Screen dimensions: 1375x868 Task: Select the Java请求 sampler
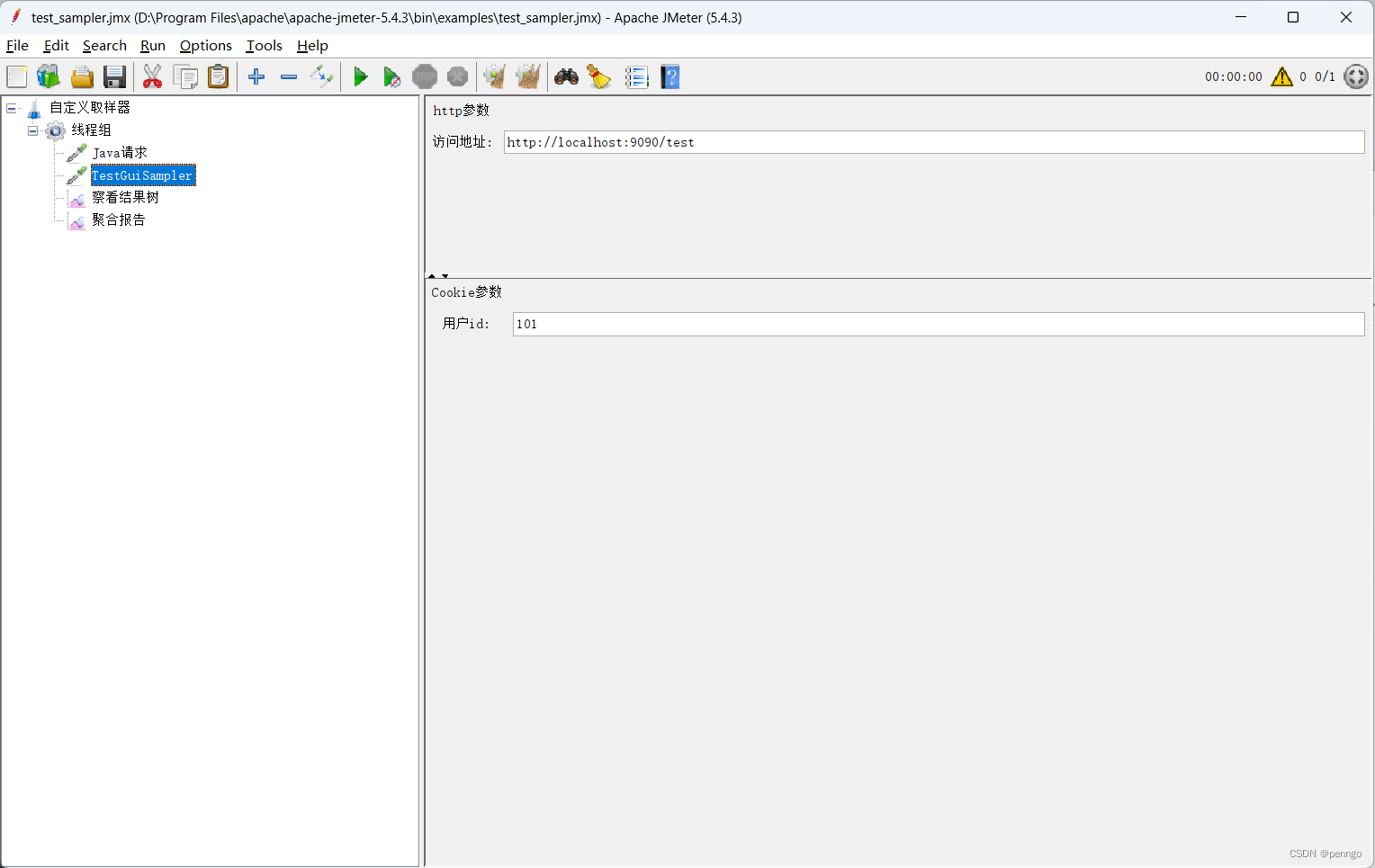click(120, 153)
